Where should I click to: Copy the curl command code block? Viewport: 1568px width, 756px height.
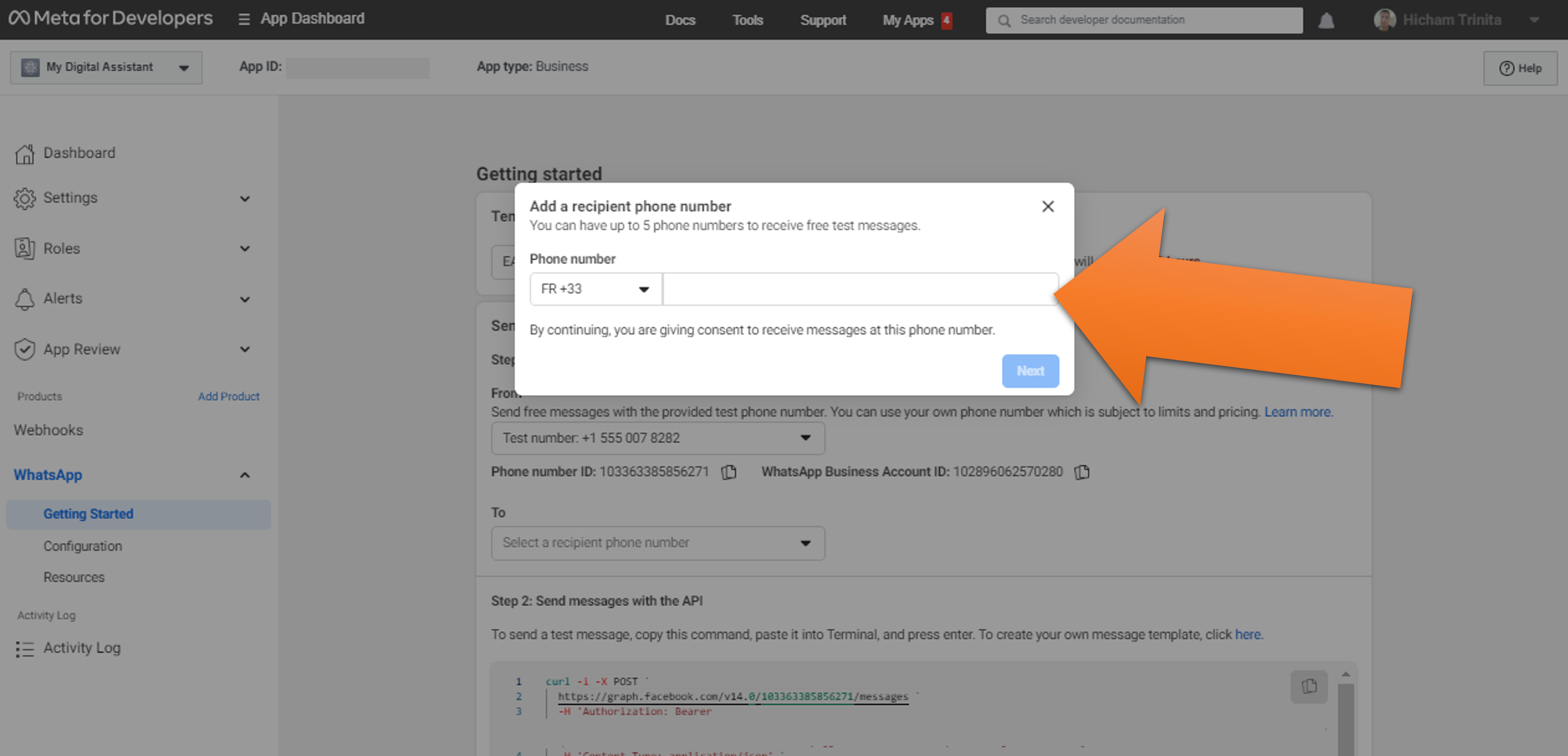[x=1309, y=687]
